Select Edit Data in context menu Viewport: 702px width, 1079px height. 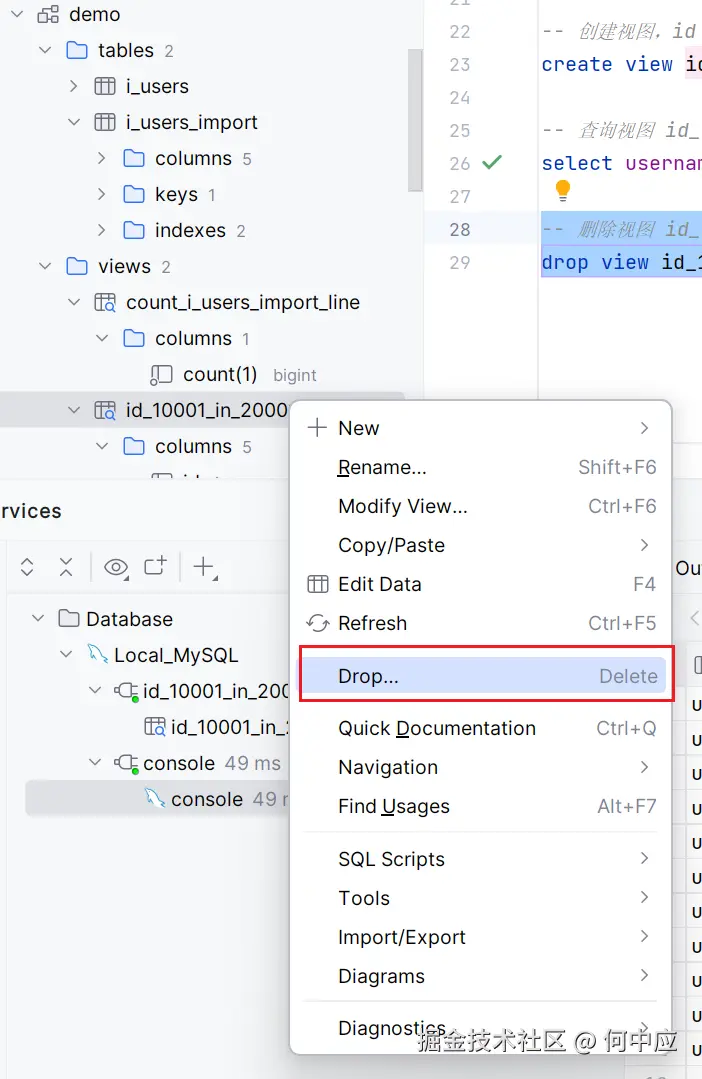click(x=482, y=584)
